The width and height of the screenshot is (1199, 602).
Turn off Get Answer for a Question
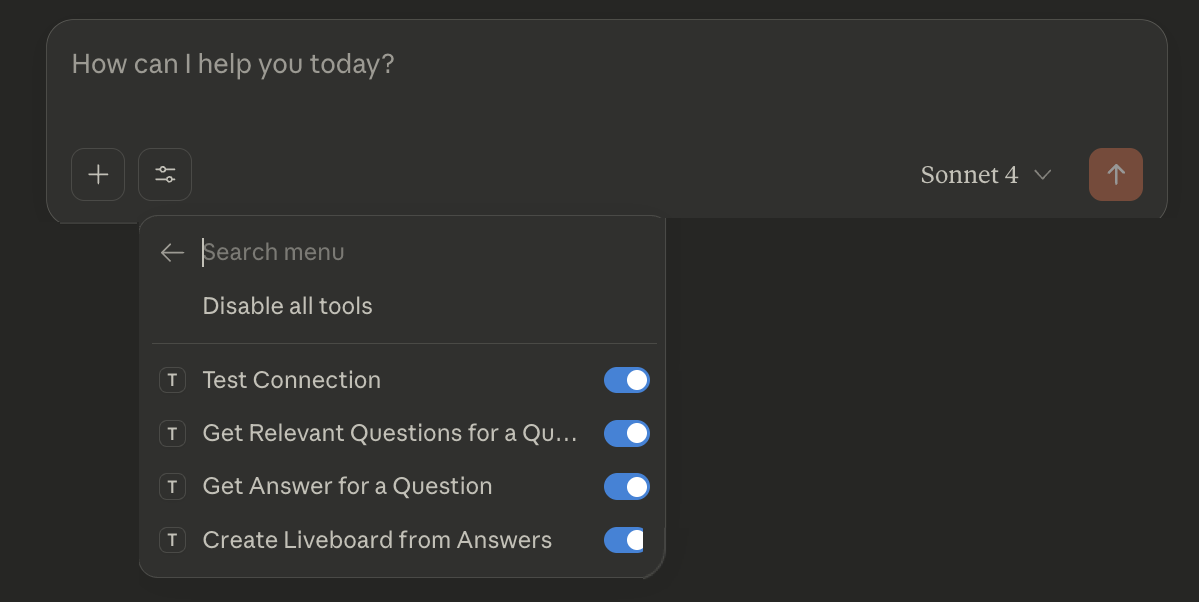click(626, 486)
